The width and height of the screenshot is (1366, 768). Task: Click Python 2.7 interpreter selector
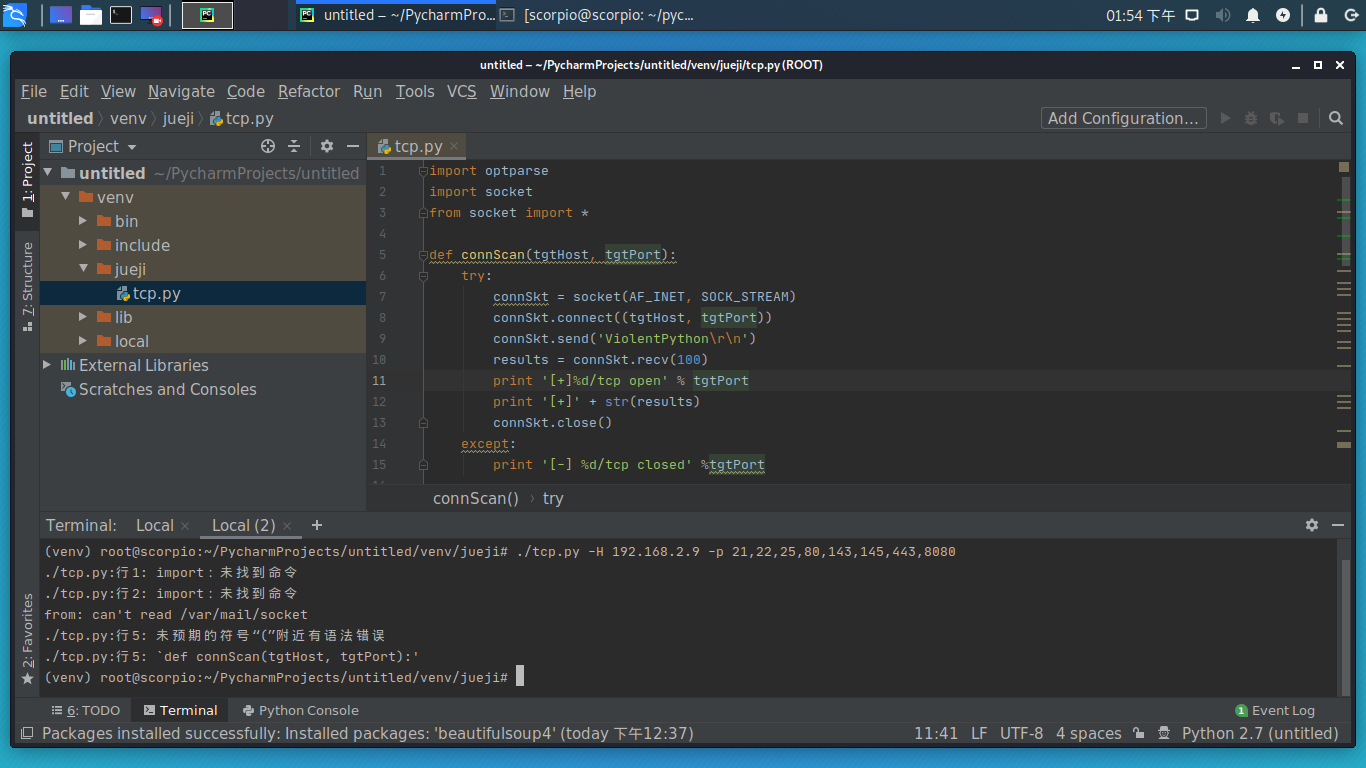1260,733
